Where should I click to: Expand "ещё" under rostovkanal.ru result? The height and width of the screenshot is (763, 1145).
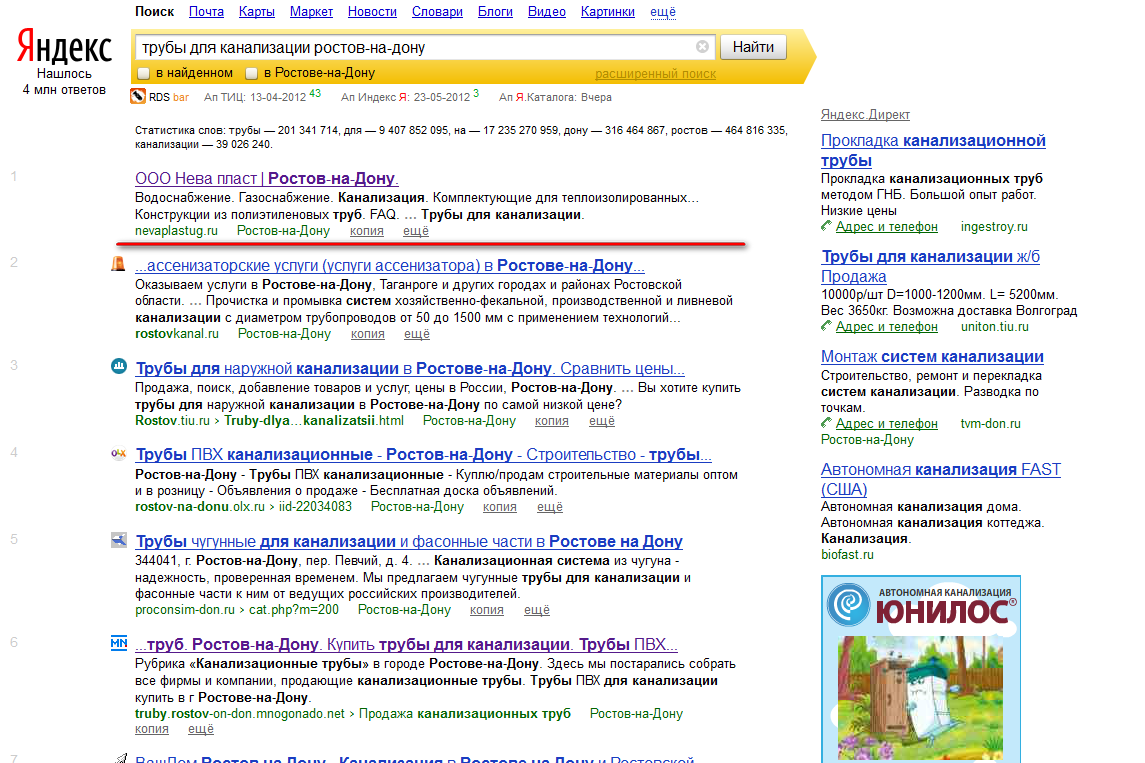417,334
